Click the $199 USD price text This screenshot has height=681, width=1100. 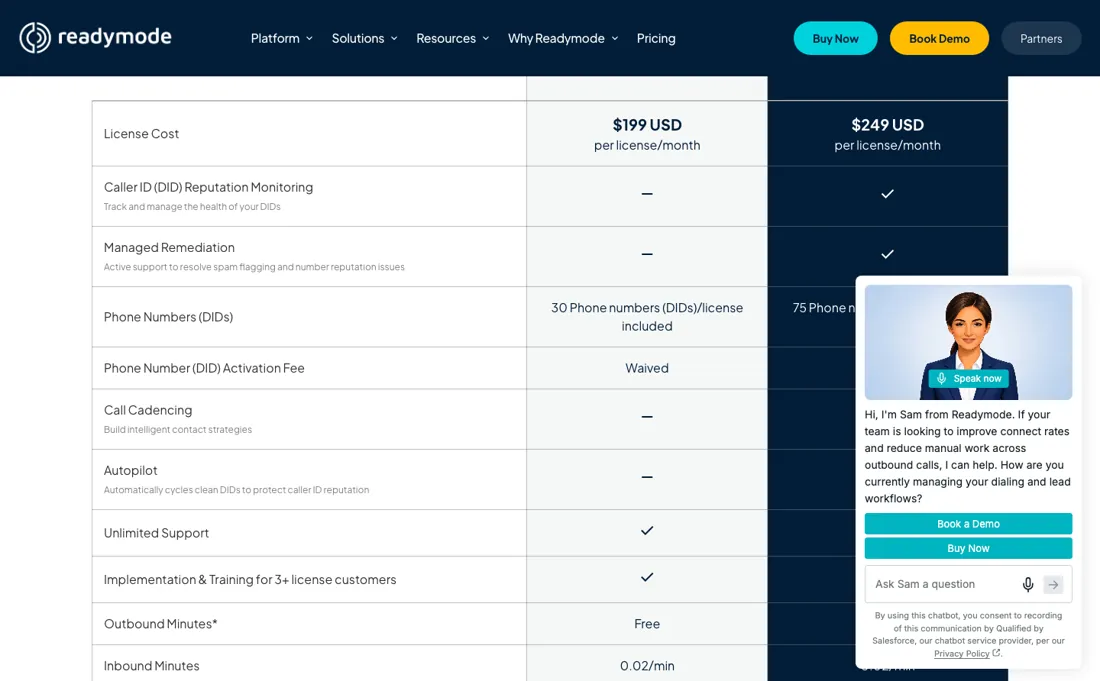coord(647,125)
